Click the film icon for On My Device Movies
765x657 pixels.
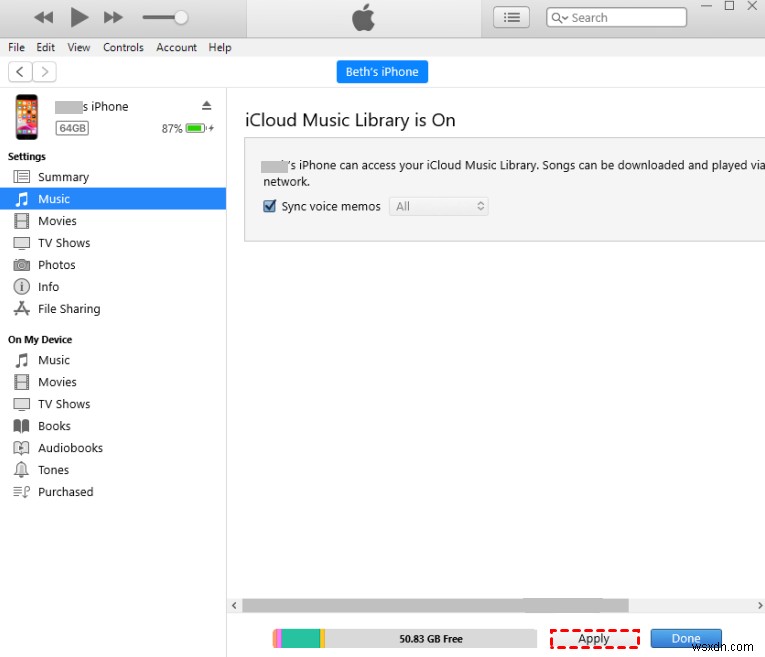tap(21, 382)
